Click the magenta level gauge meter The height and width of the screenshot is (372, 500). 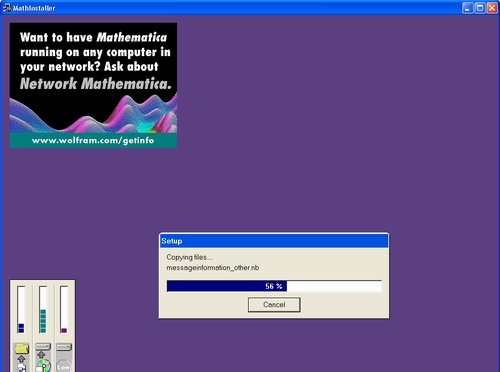tap(64, 309)
